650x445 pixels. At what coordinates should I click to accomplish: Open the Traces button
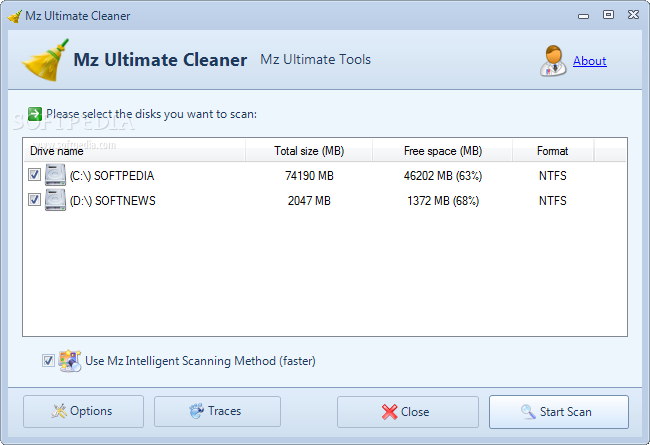(x=217, y=411)
